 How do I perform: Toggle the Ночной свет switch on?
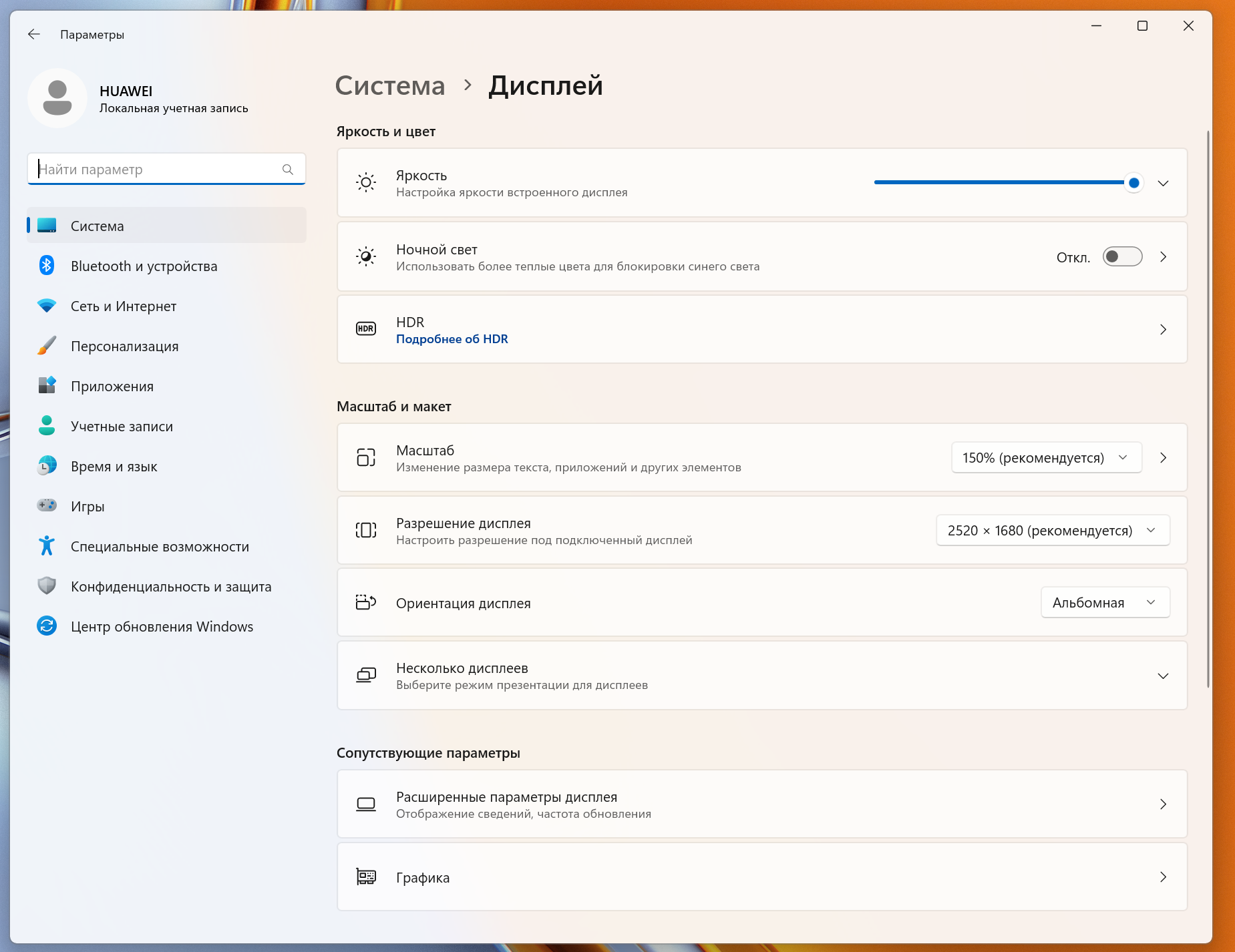(x=1122, y=257)
